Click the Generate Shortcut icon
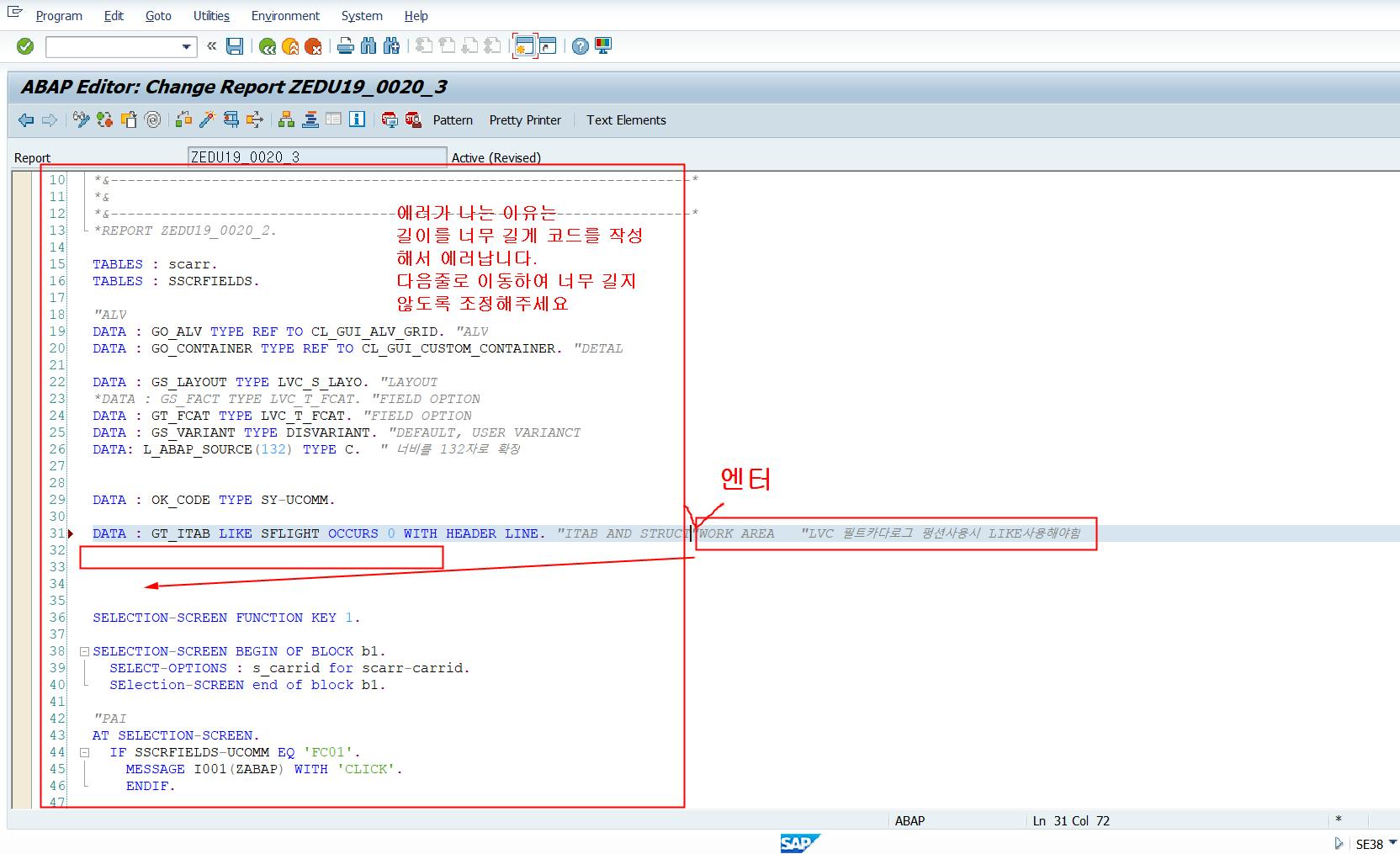 pyautogui.click(x=548, y=46)
